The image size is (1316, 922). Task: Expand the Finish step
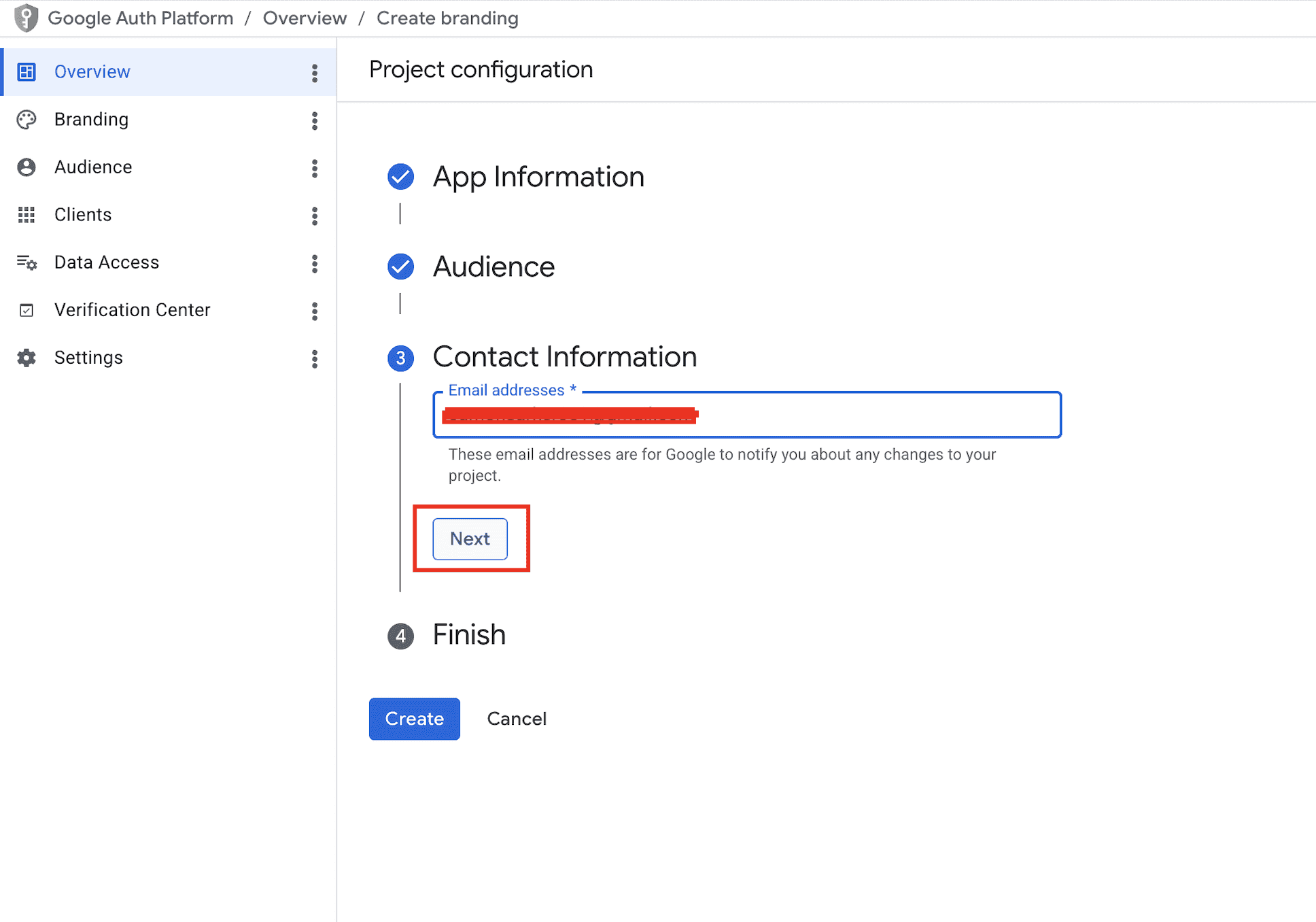(469, 634)
